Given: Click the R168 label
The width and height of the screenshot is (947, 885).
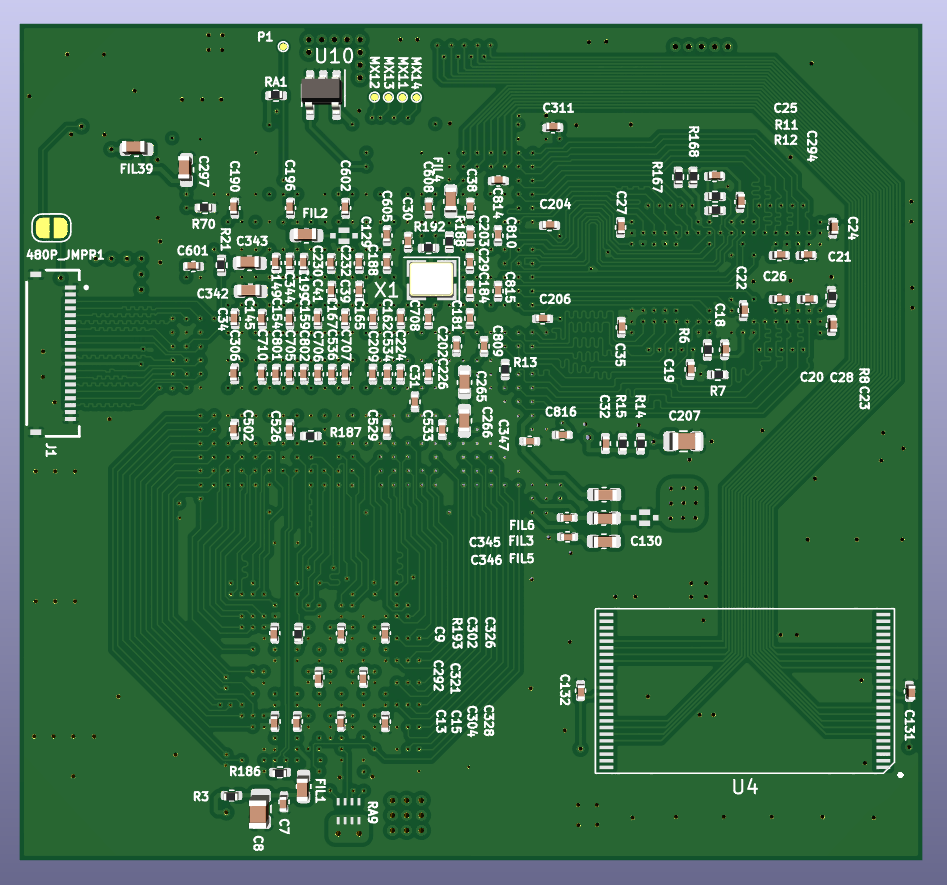Looking at the screenshot, I should pyautogui.click(x=693, y=141).
